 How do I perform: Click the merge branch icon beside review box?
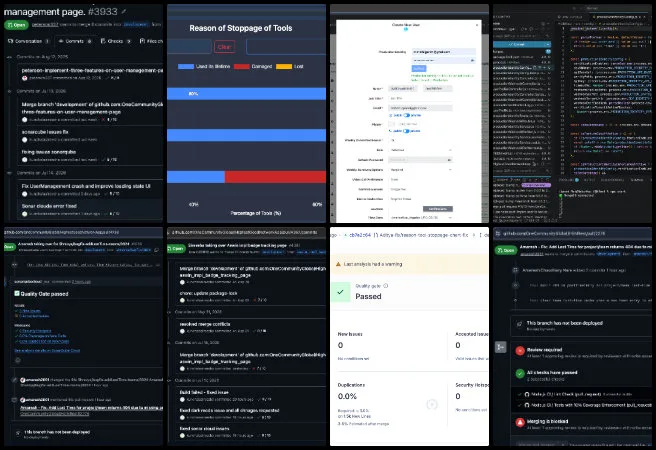coord(500,347)
